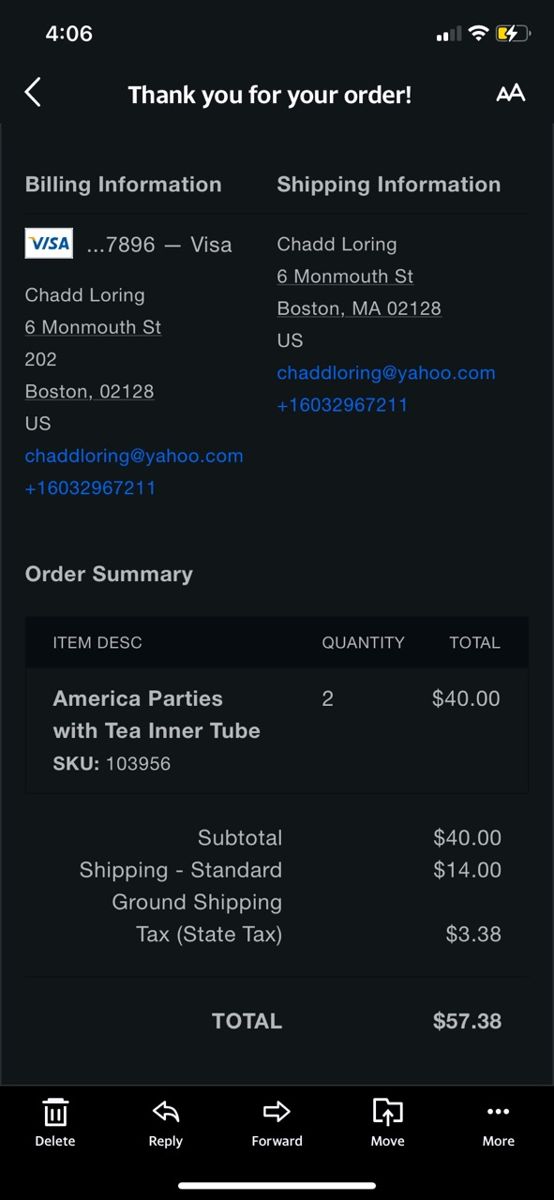Image resolution: width=554 pixels, height=1200 pixels.
Task: Call the billing phone number +16032967211
Action: pyautogui.click(x=90, y=488)
